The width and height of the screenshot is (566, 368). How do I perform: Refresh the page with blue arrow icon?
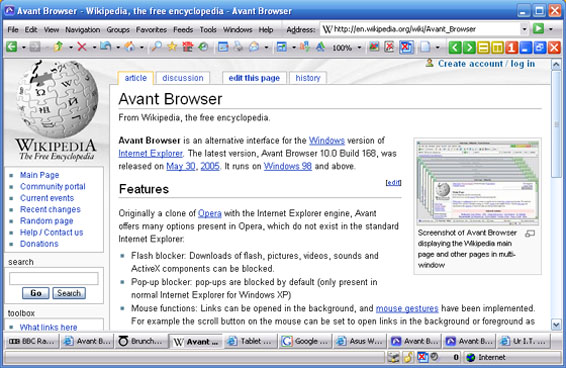pos(106,47)
